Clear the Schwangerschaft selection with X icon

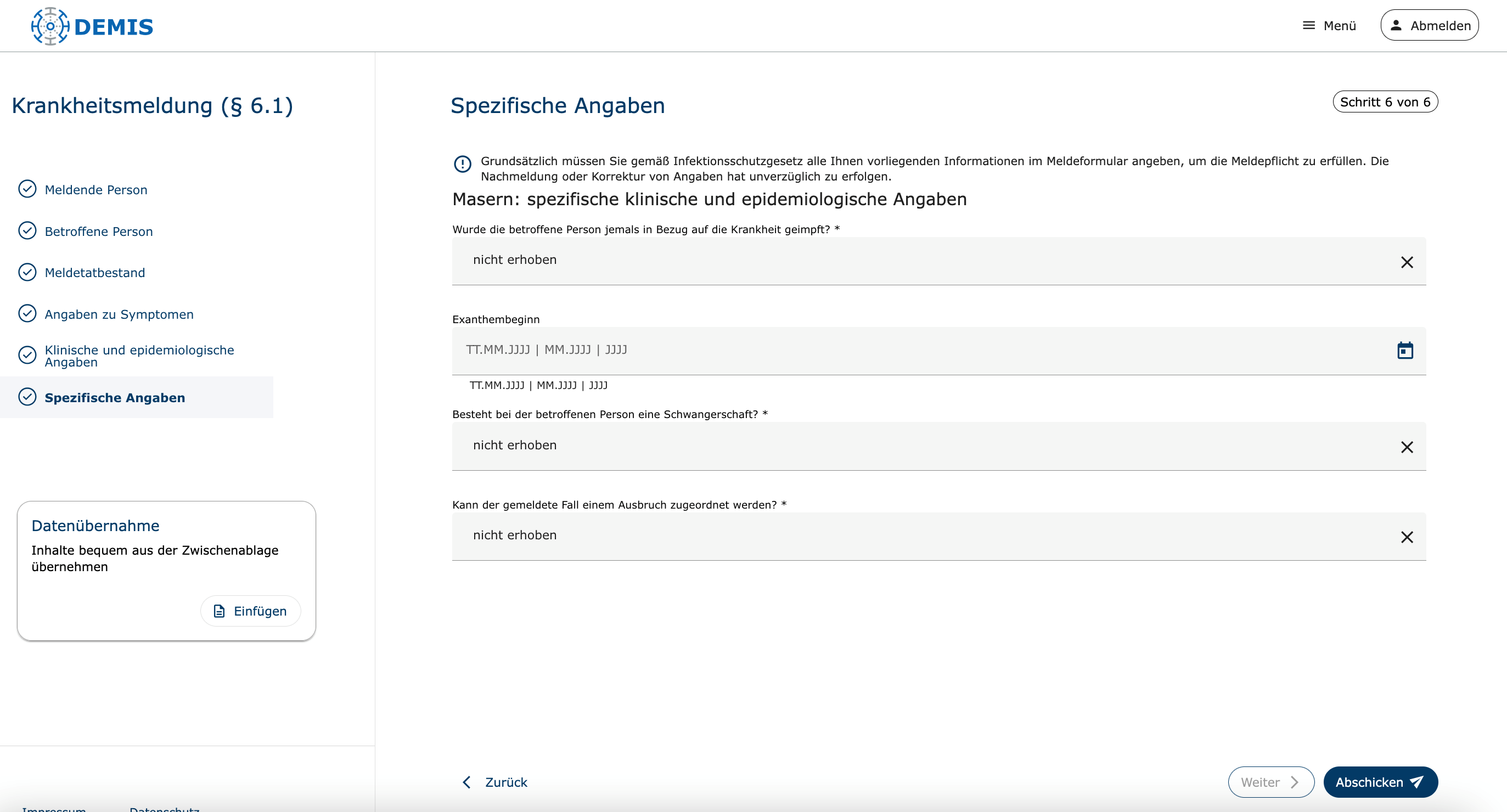pyautogui.click(x=1407, y=447)
